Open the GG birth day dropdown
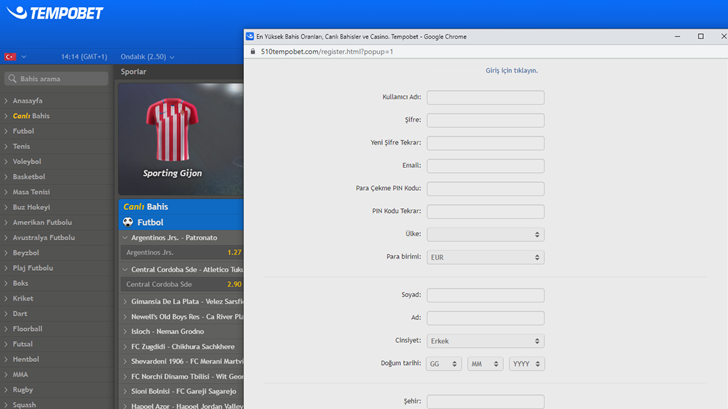The height and width of the screenshot is (409, 728). (x=444, y=364)
